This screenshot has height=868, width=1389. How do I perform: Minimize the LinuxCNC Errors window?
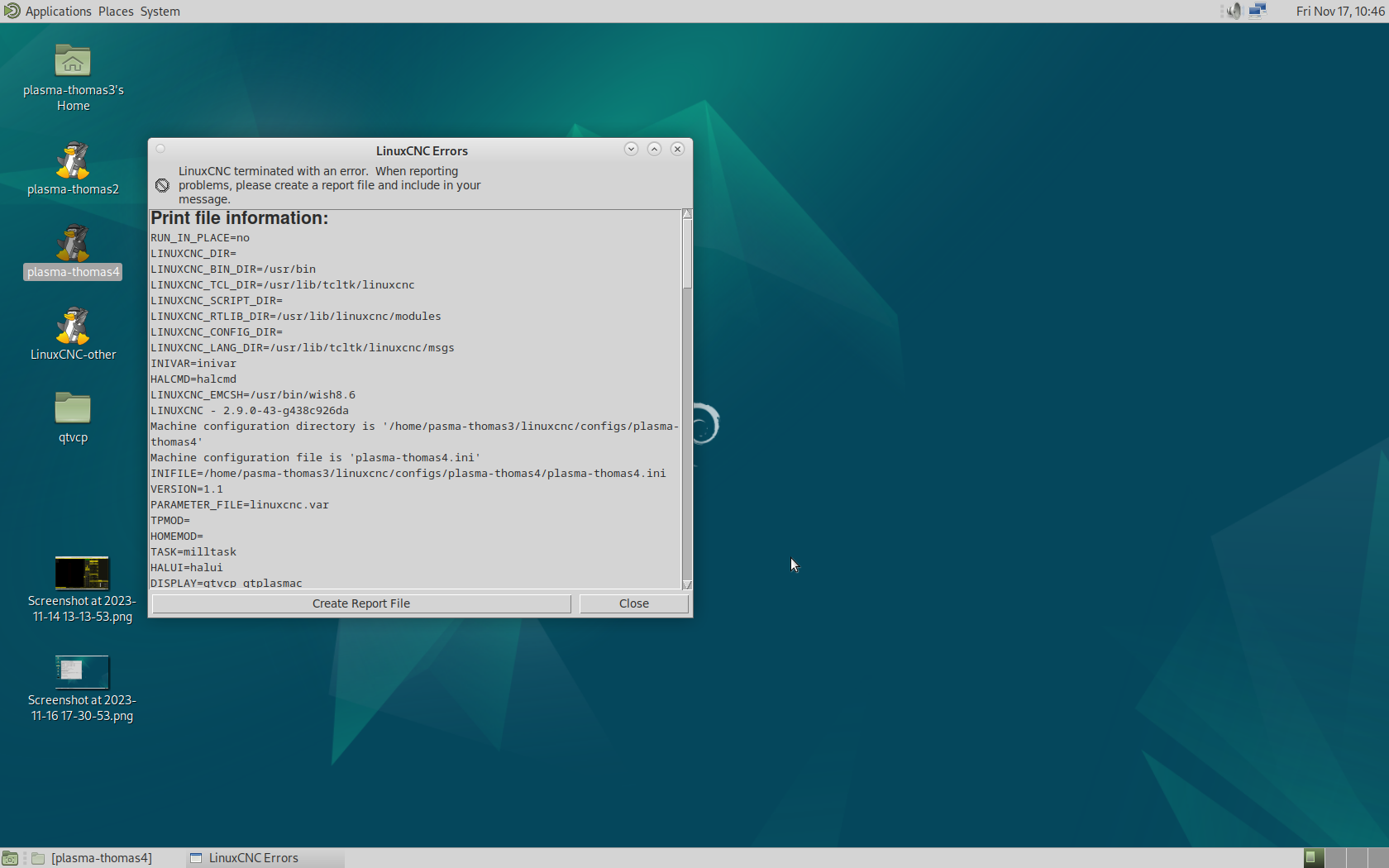[x=631, y=149]
